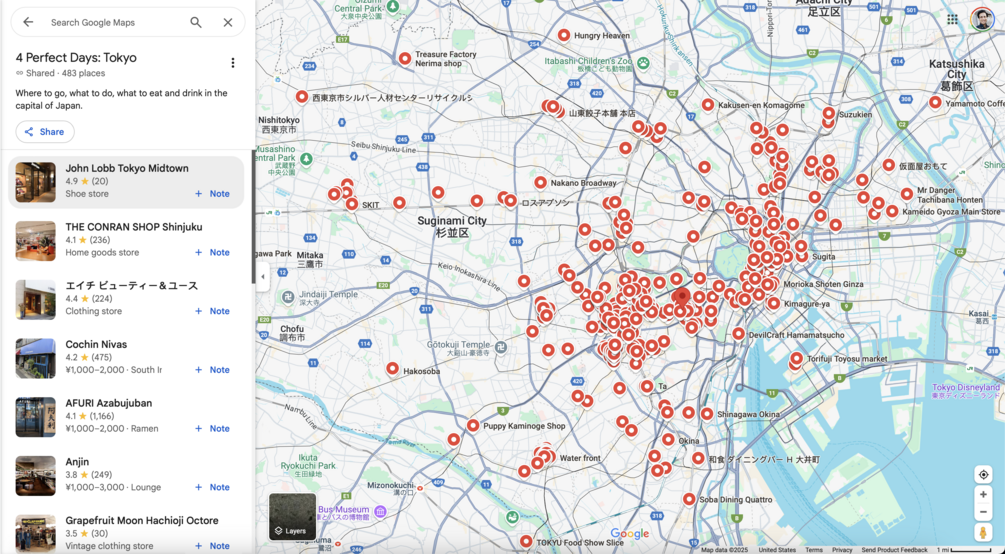Open Cochin Nivas thumbnail photo
Screen dimensions: 1005x554
[x=36, y=358]
